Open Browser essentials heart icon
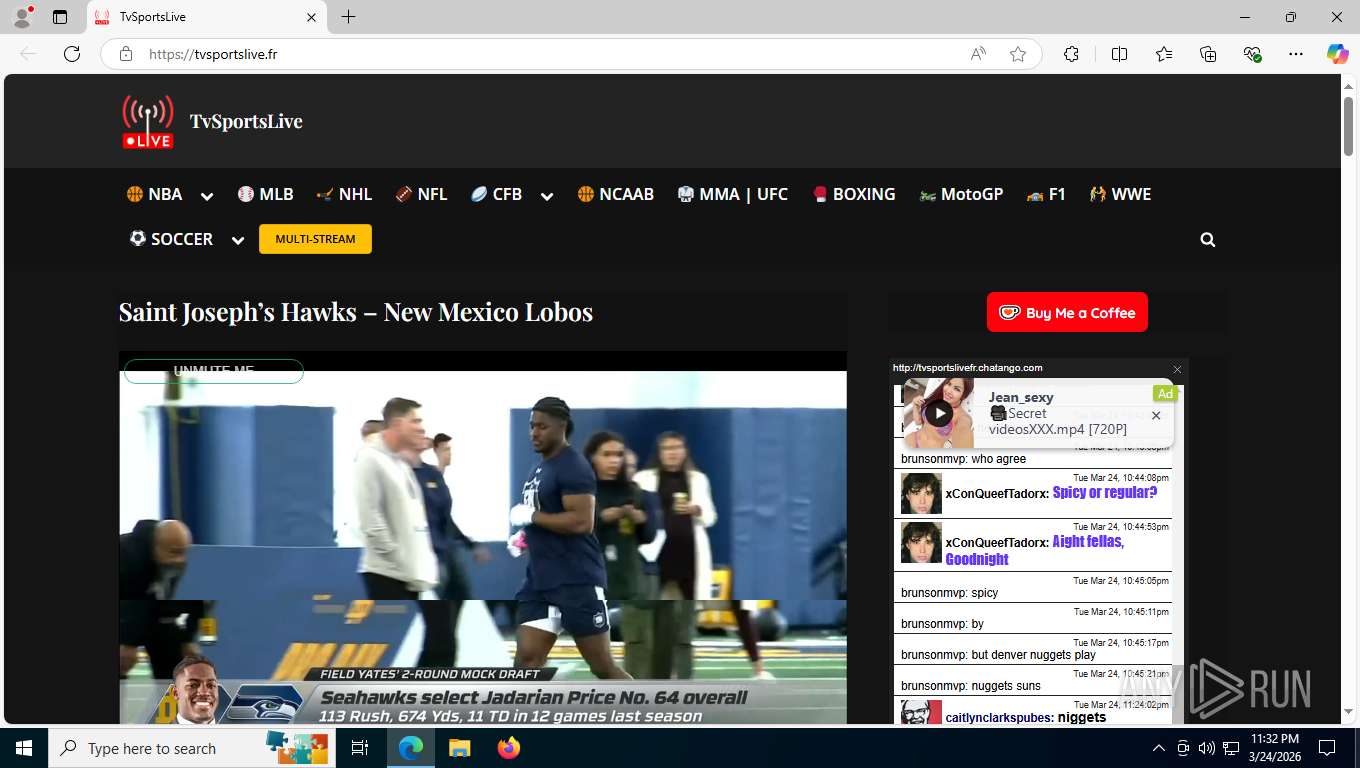Screen dimensions: 1360x768 1252,54
